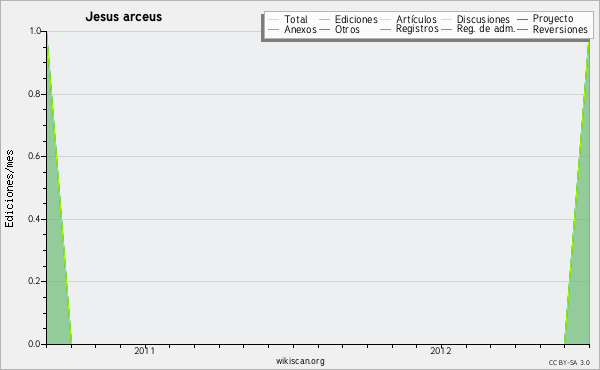This screenshot has height=370, width=600.
Task: Click the orange Anexos legend line swatch
Action: pos(274,30)
